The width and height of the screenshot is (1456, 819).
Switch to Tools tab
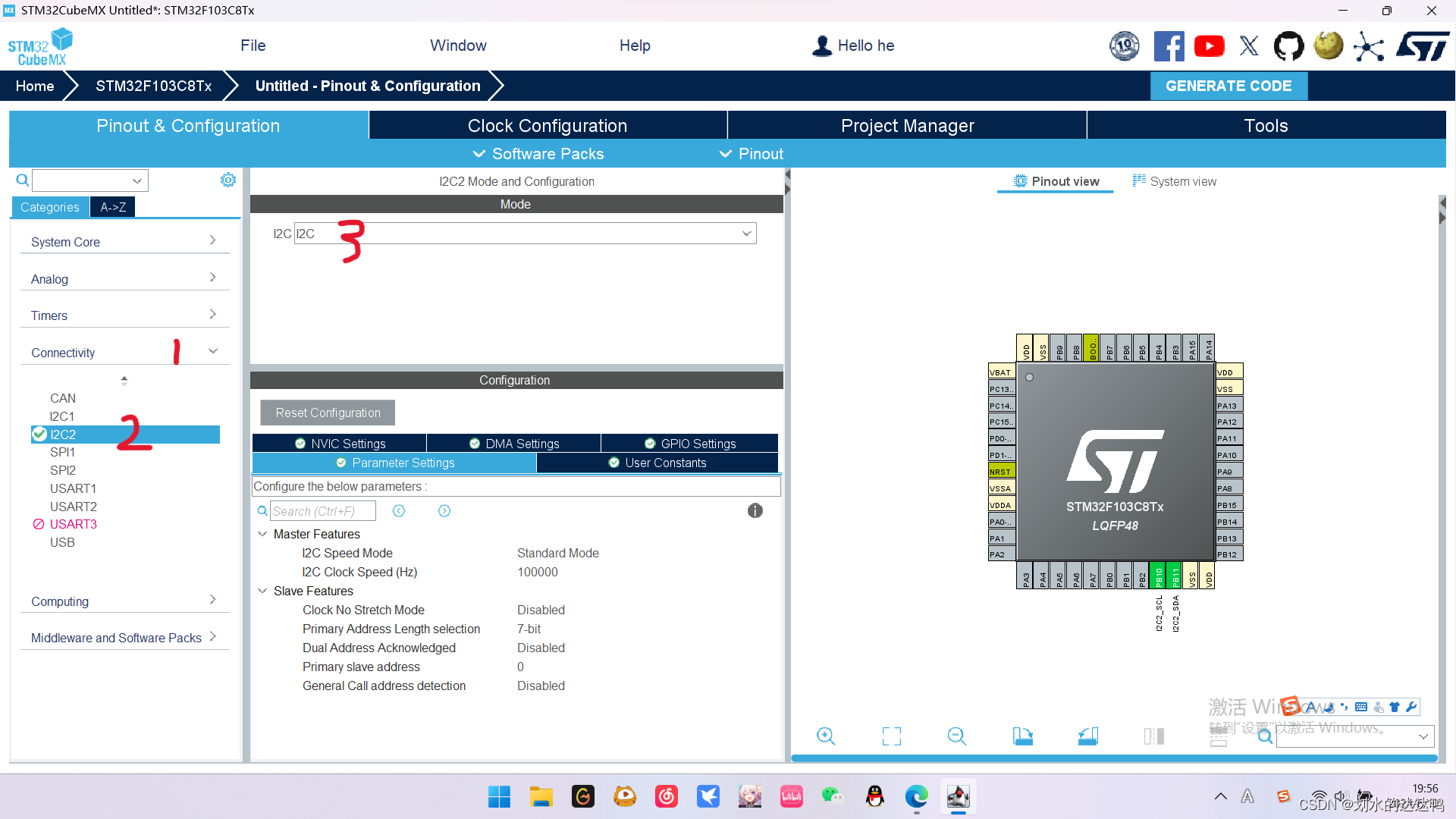click(1266, 125)
